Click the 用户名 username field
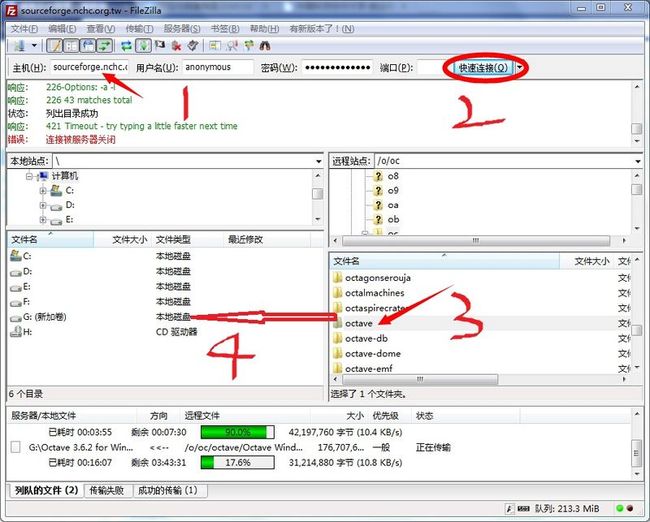The height and width of the screenshot is (522, 650). tap(218, 67)
